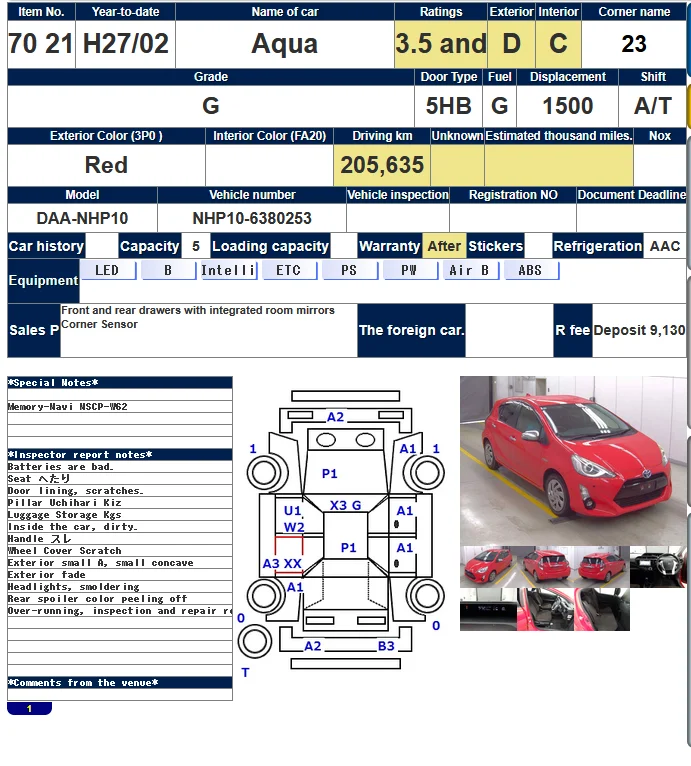Click the B3 rear bumper damage mark
This screenshot has height=766, width=691.
coord(386,646)
